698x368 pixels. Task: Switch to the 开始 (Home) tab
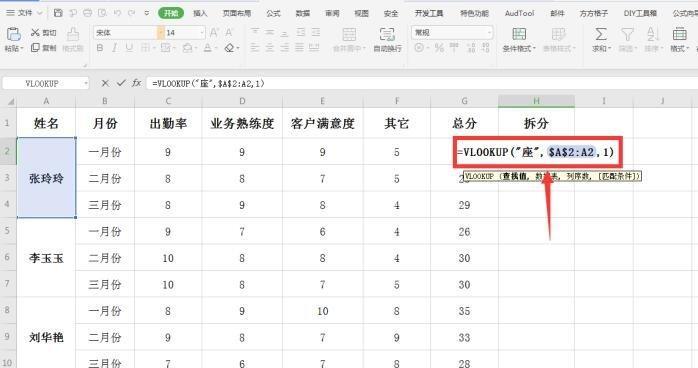point(171,13)
